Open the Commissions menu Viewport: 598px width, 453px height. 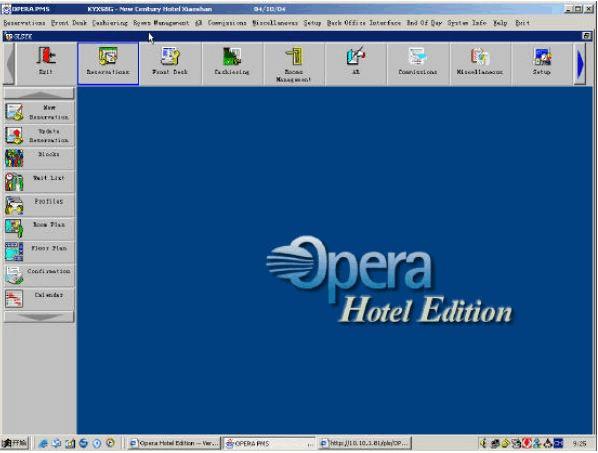tap(227, 23)
